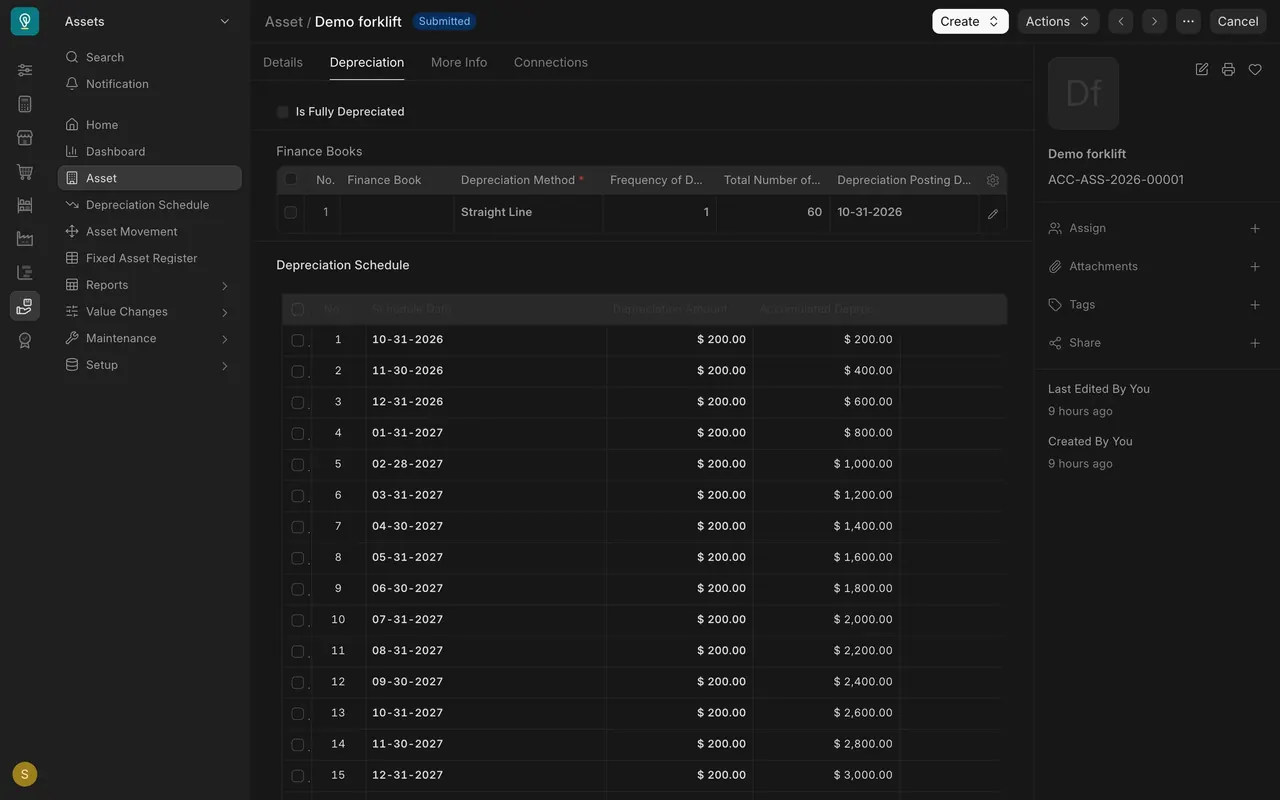
Task: Open the Assets workspace switcher dropdown
Action: [148, 21]
